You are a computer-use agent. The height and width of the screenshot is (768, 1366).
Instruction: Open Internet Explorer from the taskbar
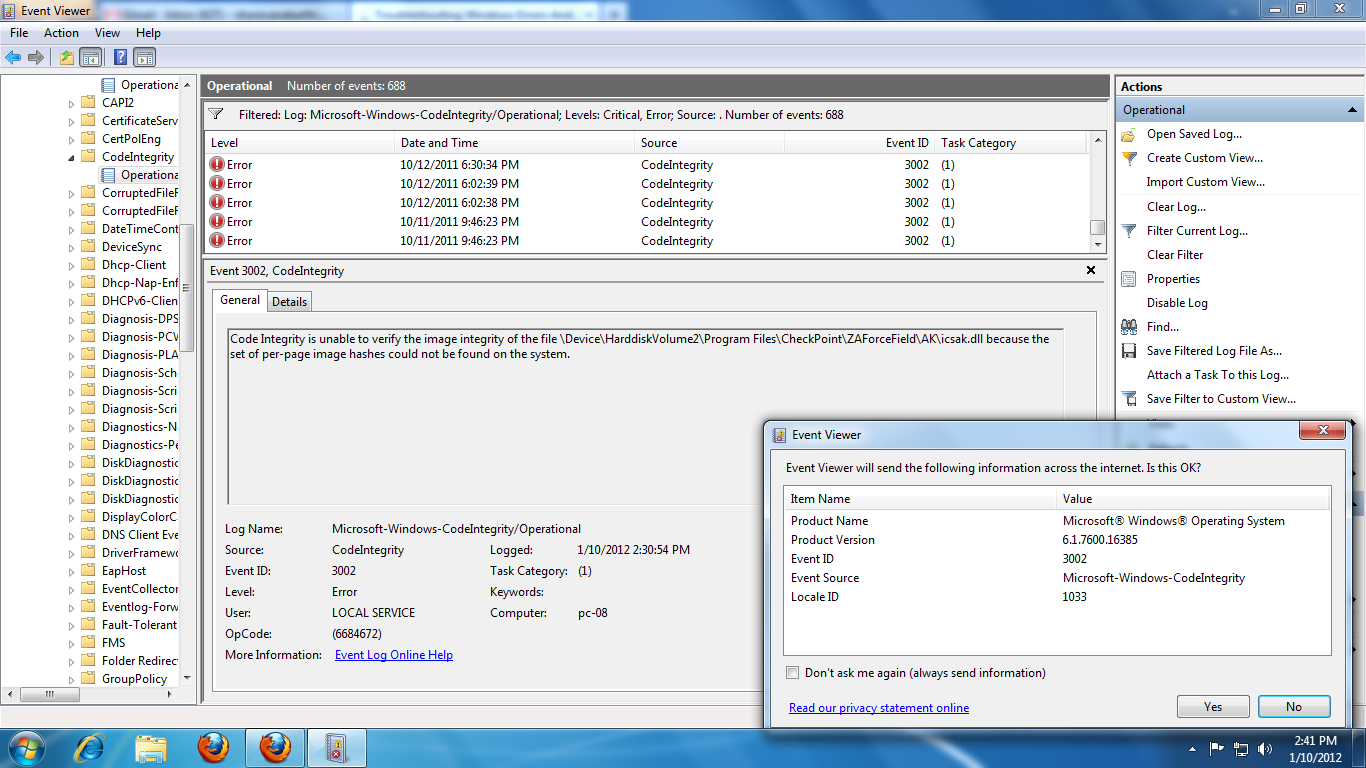90,747
